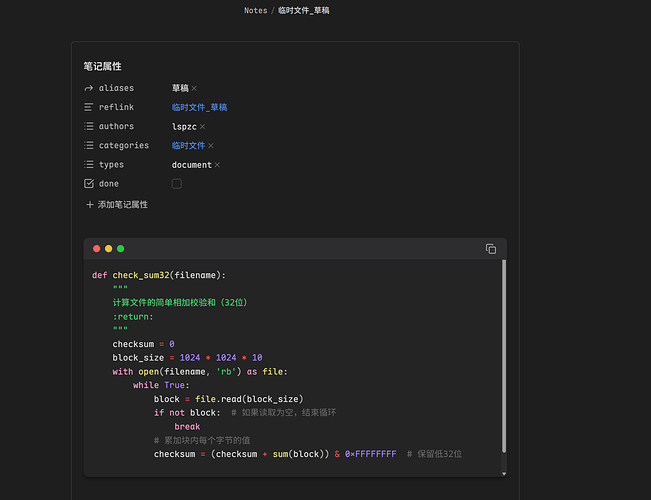Click the :return: docstring line

(x=133, y=317)
